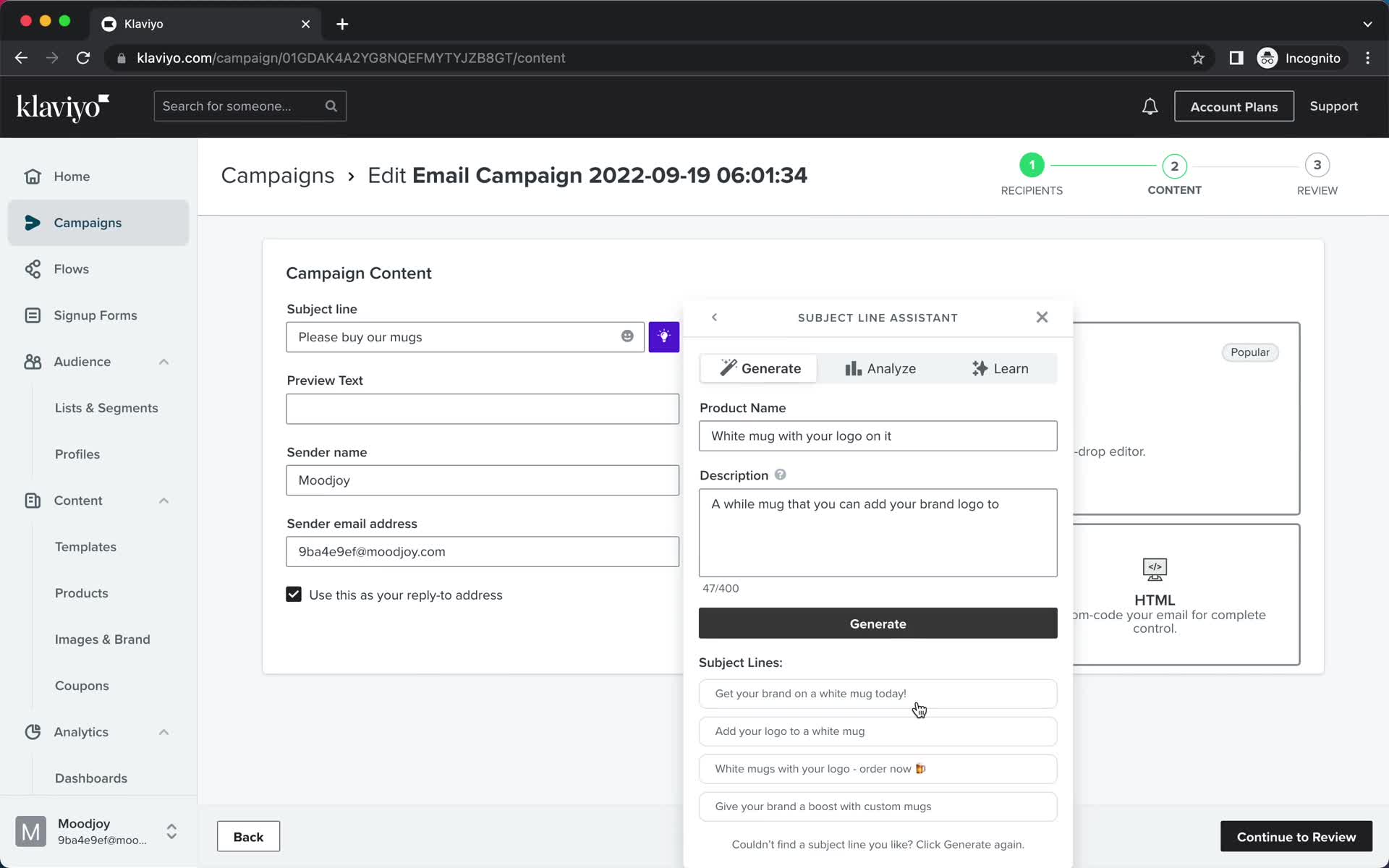The height and width of the screenshot is (868, 1389).
Task: Click the Images & Brand sidebar item
Action: point(101,638)
